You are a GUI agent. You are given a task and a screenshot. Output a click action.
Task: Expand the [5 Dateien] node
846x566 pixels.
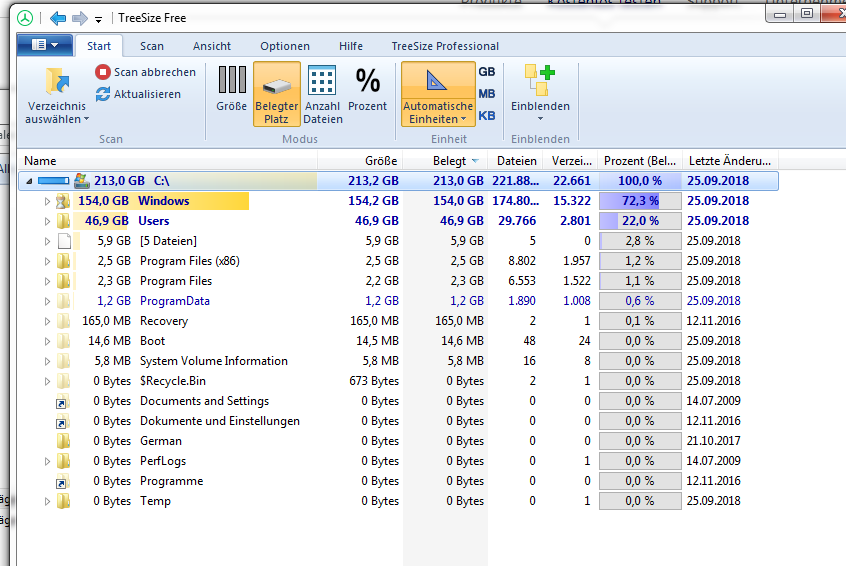coord(47,241)
